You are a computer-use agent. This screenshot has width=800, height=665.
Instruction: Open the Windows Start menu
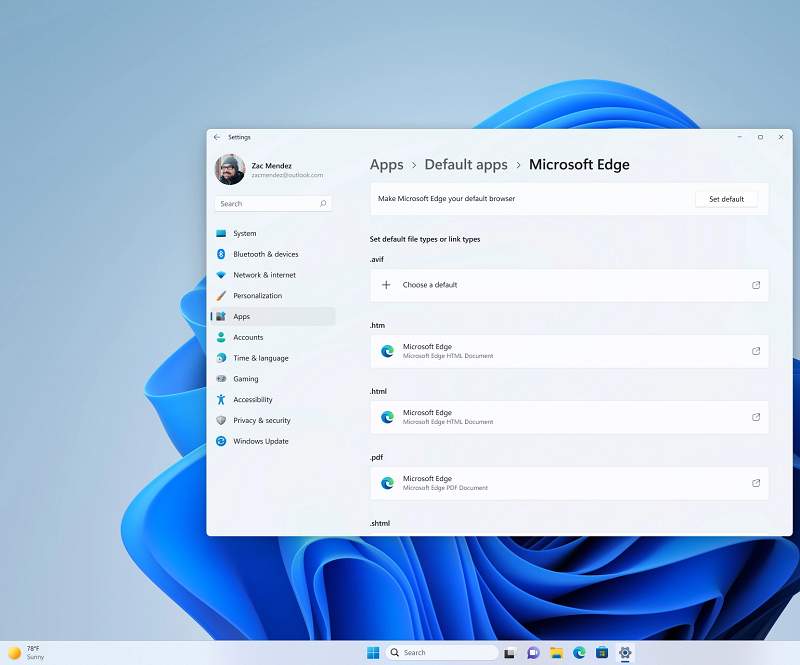[x=373, y=653]
